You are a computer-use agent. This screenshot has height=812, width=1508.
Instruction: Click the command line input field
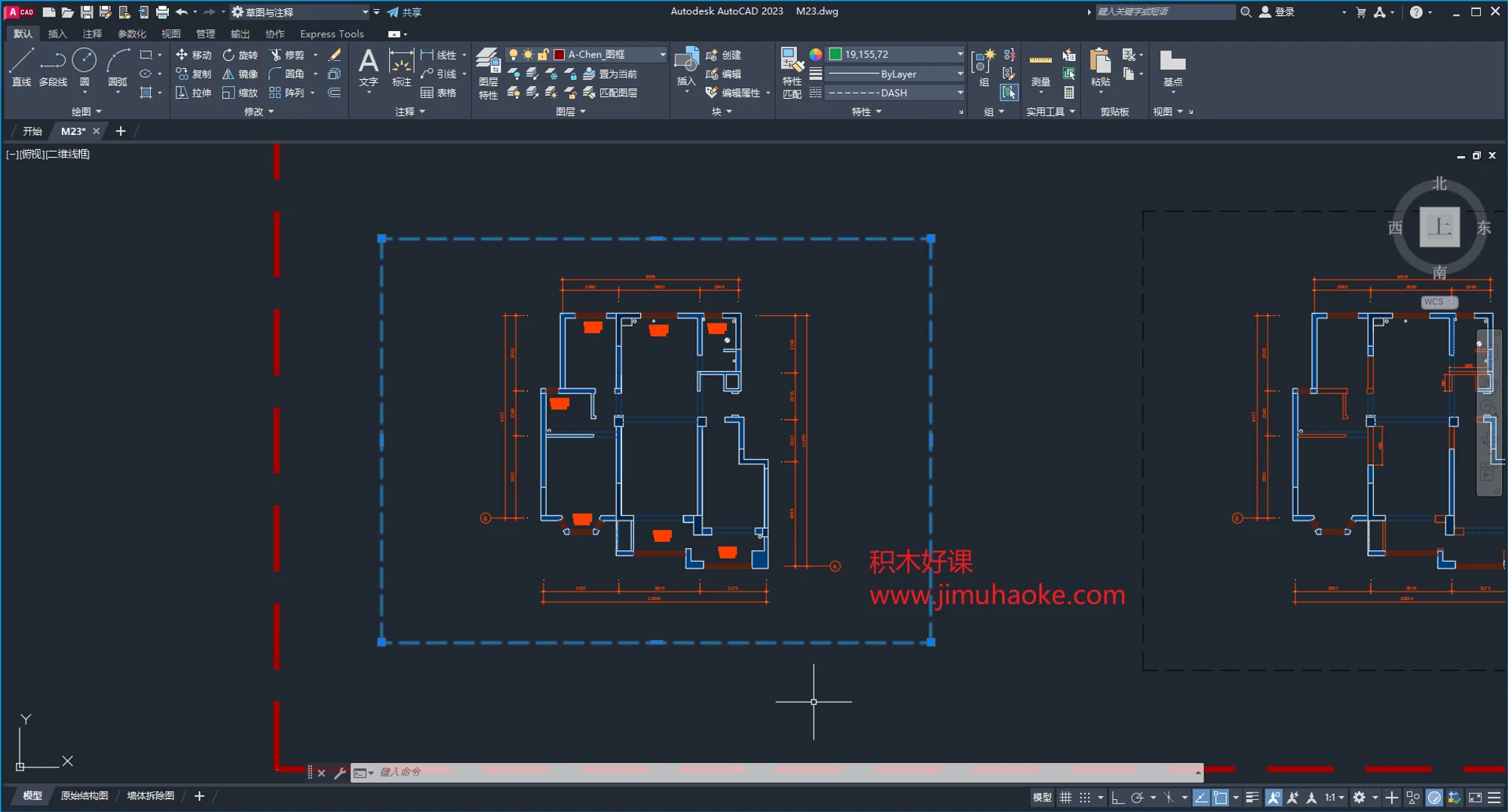click(x=754, y=772)
